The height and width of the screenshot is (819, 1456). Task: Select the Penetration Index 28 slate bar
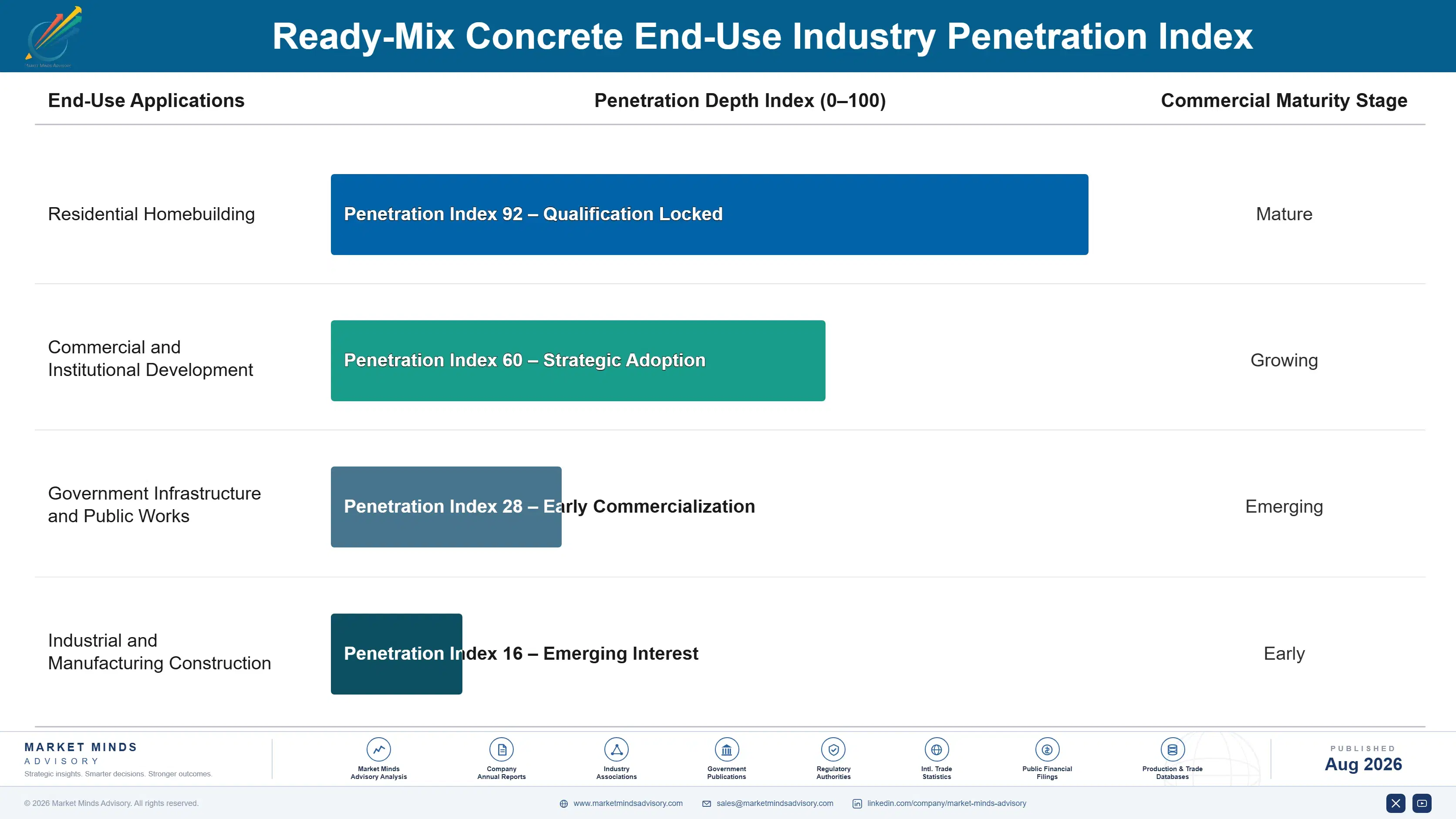pos(446,507)
